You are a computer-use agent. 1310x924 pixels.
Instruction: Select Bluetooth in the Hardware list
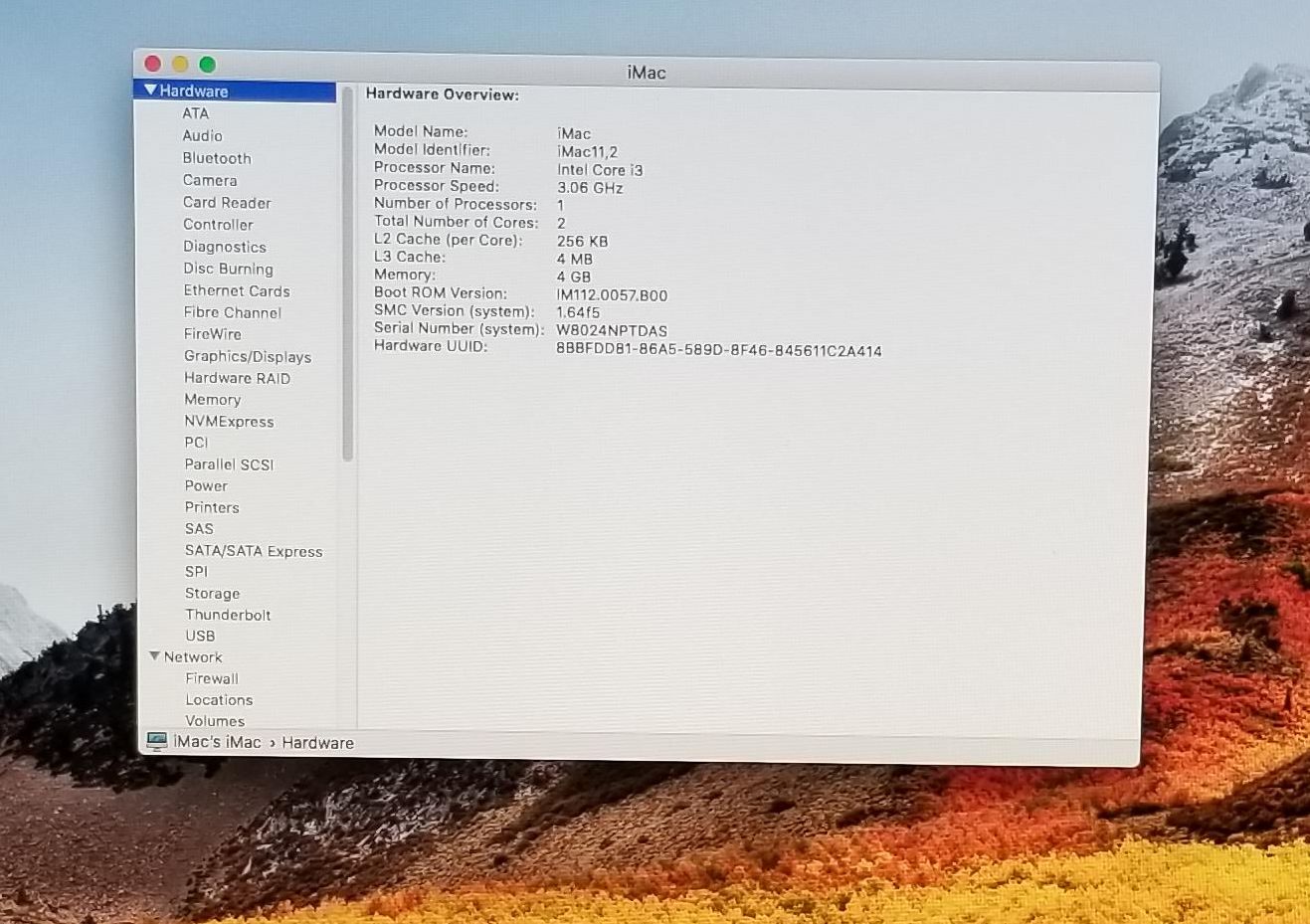(217, 158)
